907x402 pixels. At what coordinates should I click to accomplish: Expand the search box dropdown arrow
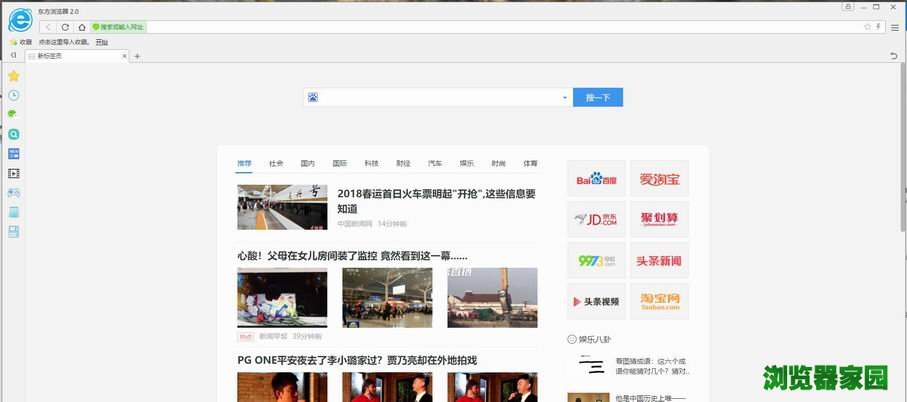pos(564,98)
